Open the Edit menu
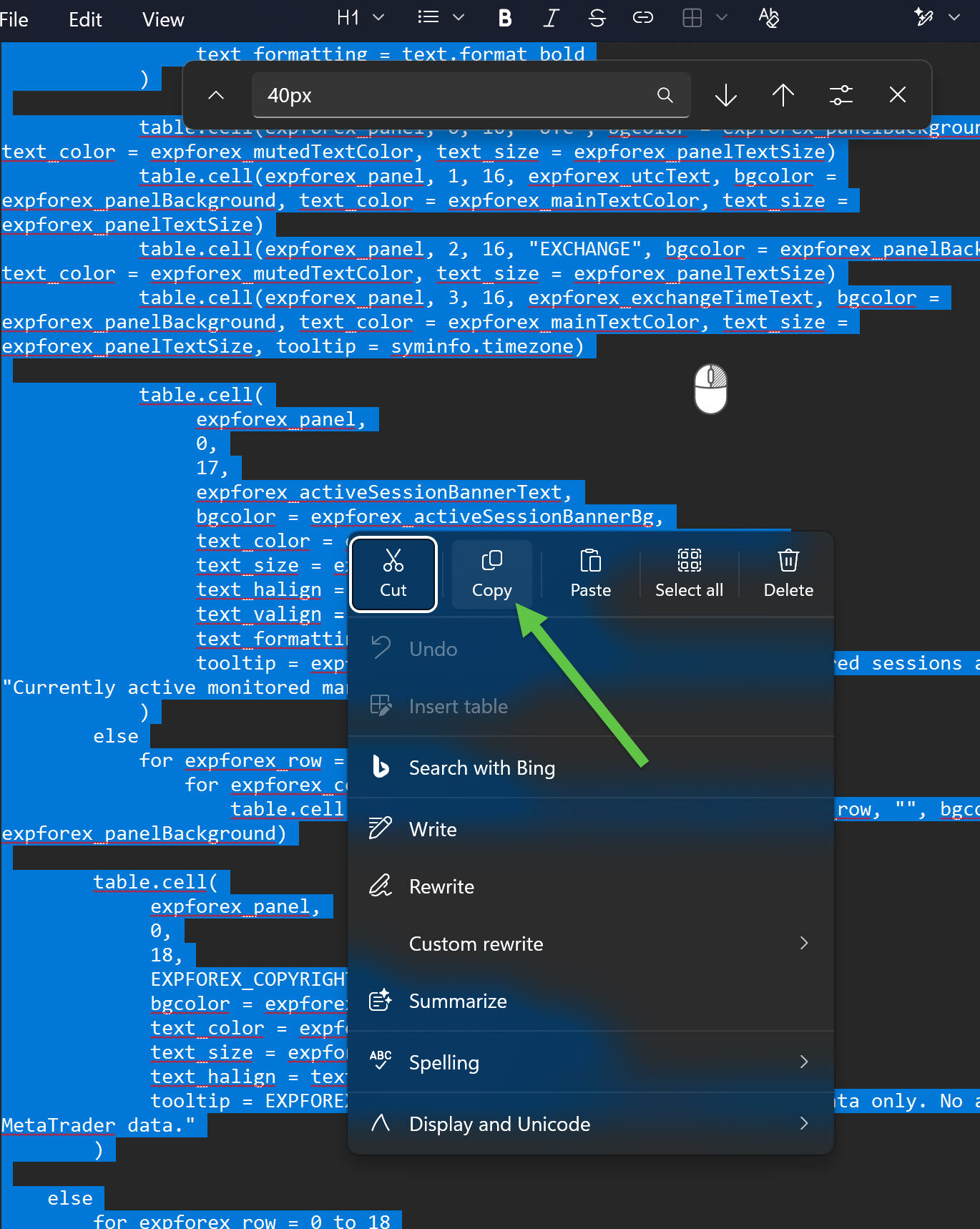980x1229 pixels. click(x=85, y=19)
